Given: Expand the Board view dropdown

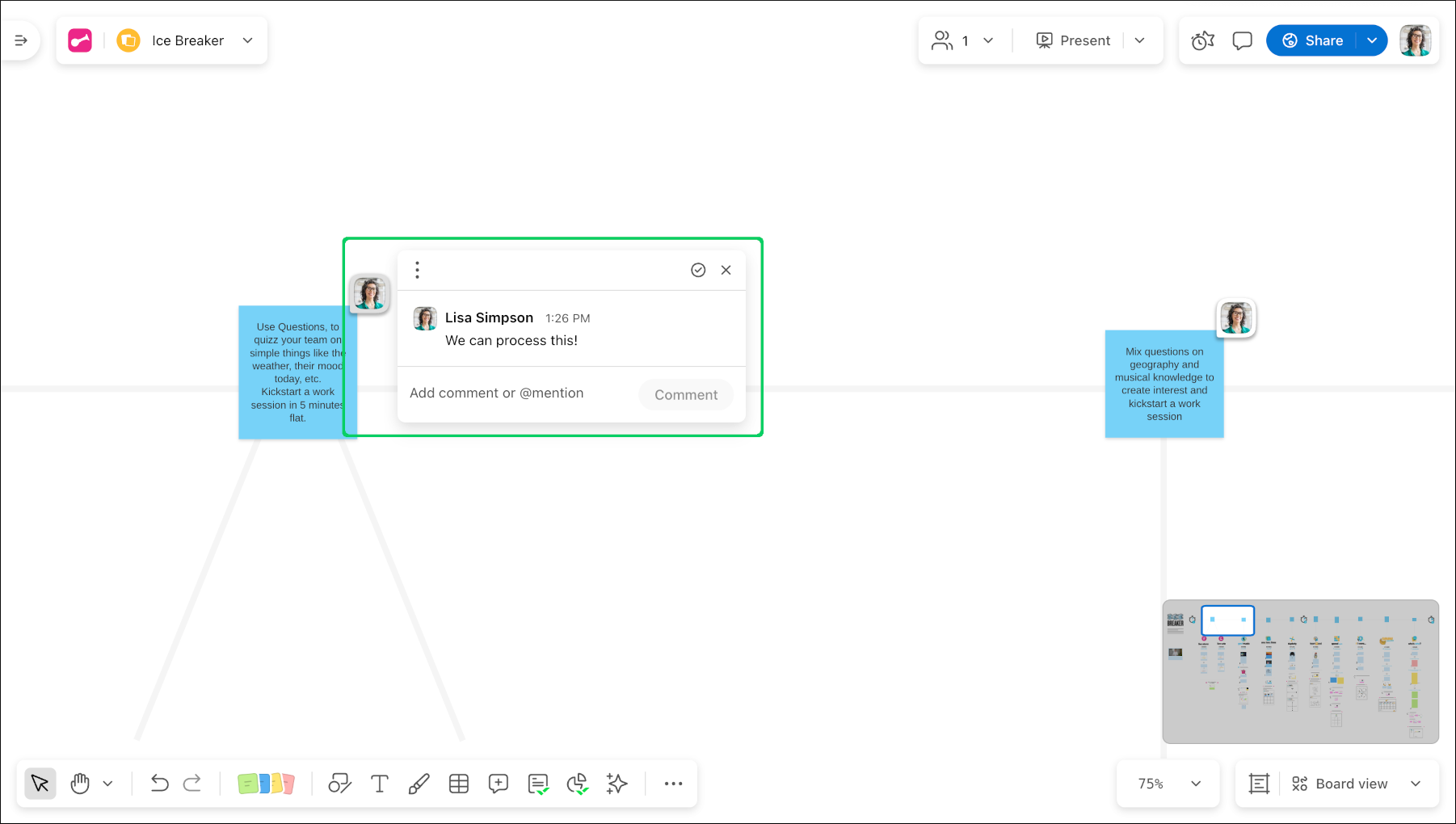Looking at the screenshot, I should (x=1415, y=784).
